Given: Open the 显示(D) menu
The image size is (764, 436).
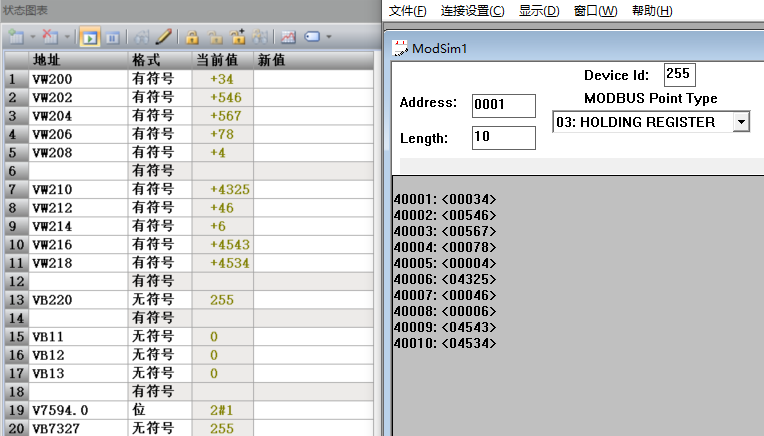Looking at the screenshot, I should pyautogui.click(x=539, y=11).
